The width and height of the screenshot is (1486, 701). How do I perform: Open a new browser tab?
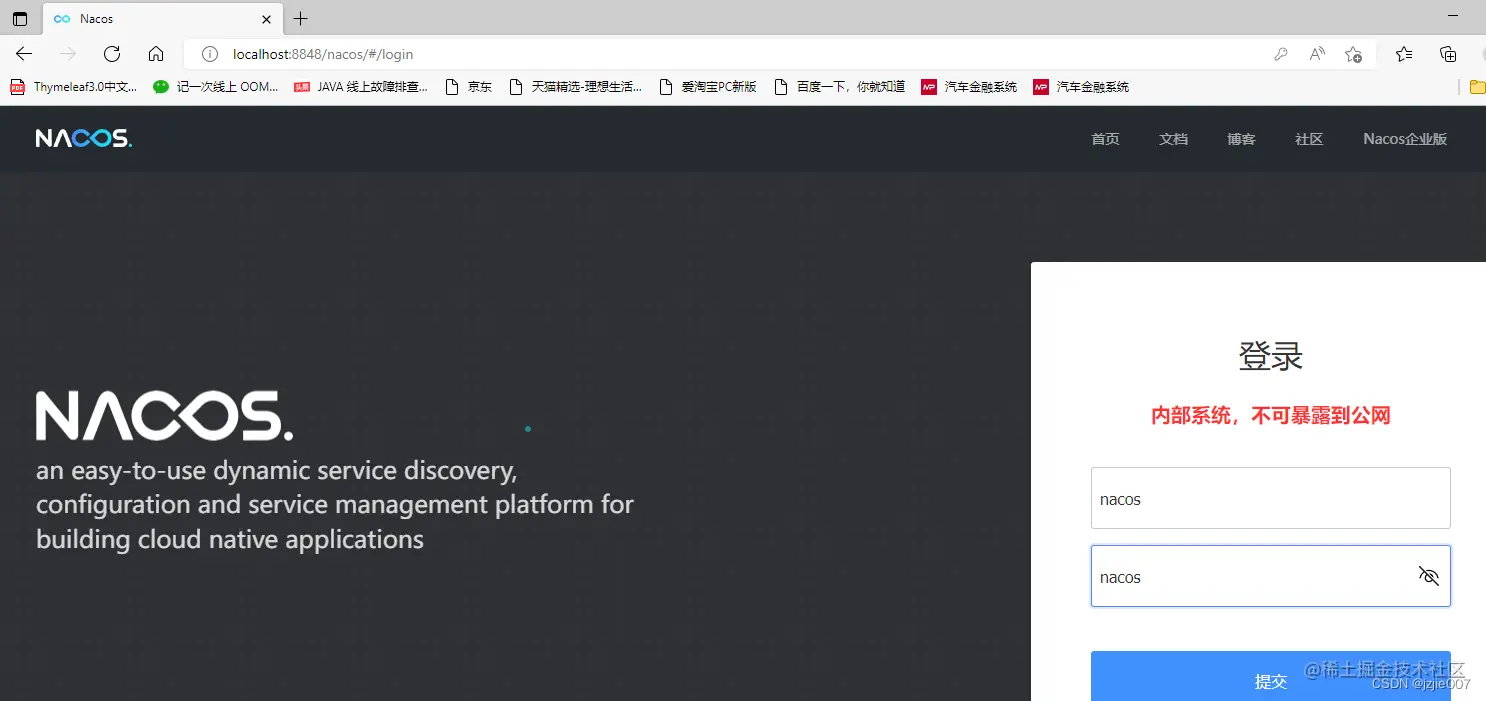point(301,19)
